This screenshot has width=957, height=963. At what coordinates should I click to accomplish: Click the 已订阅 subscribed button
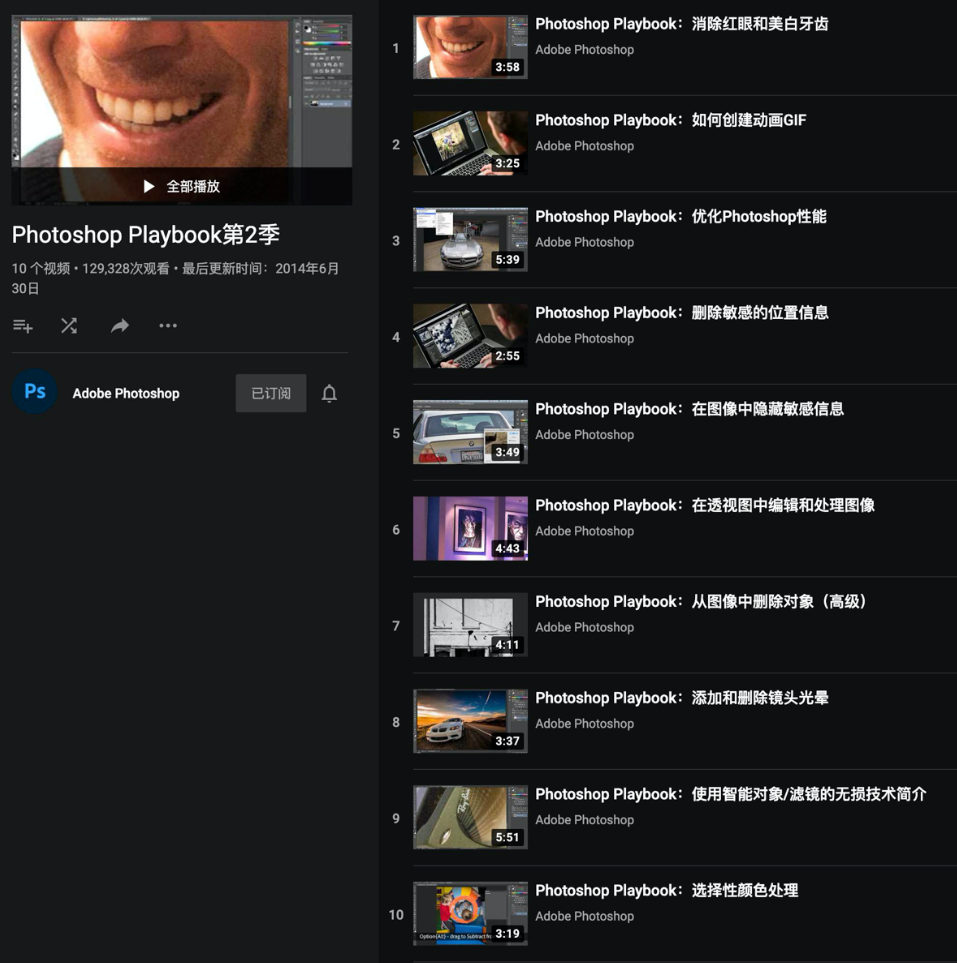[x=271, y=393]
